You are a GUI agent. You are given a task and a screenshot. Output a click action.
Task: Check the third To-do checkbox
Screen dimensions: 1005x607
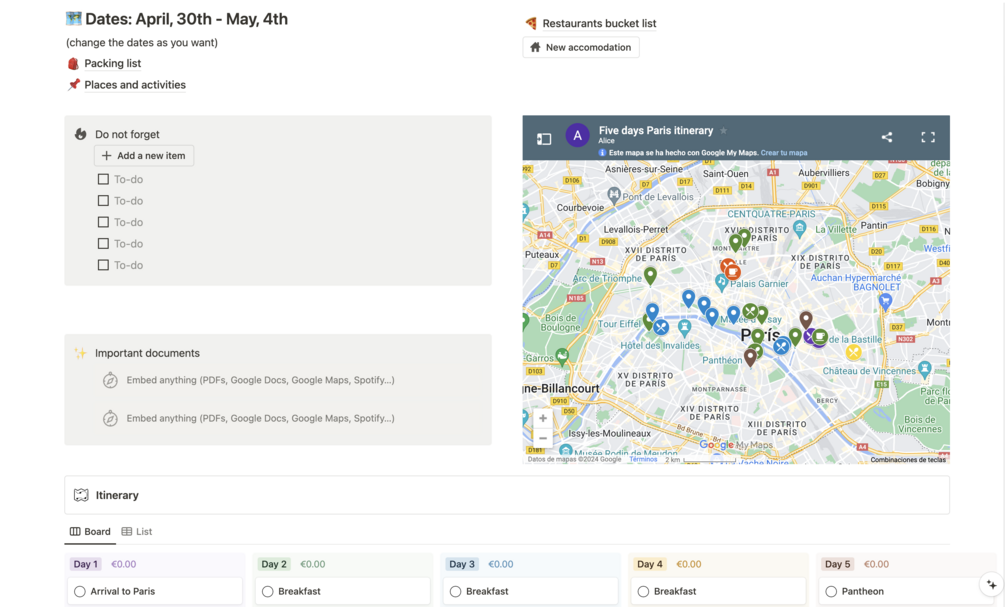[103, 222]
